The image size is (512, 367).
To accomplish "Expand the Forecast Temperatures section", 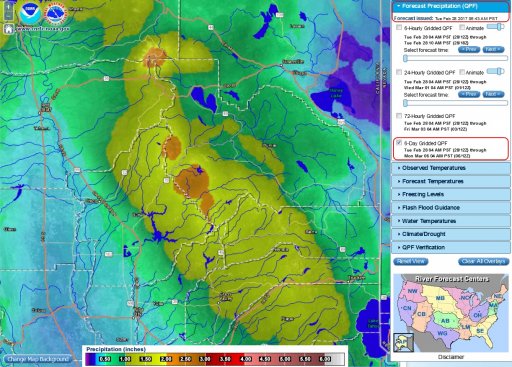I will [x=451, y=181].
